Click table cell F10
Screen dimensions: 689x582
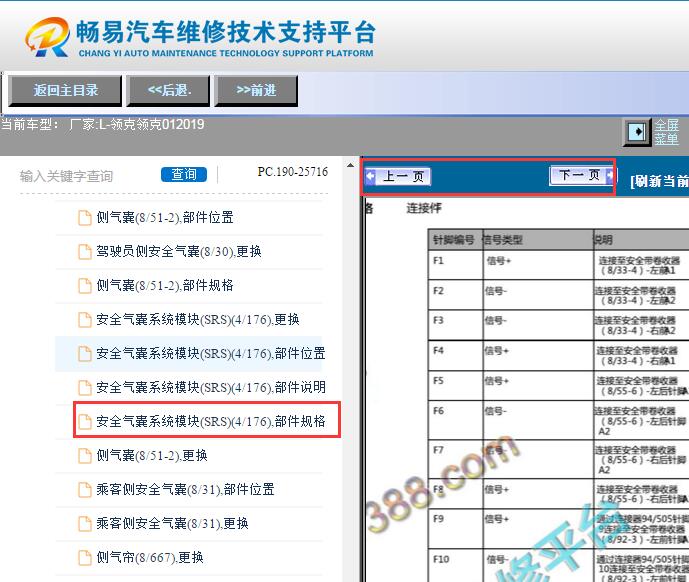coord(456,565)
